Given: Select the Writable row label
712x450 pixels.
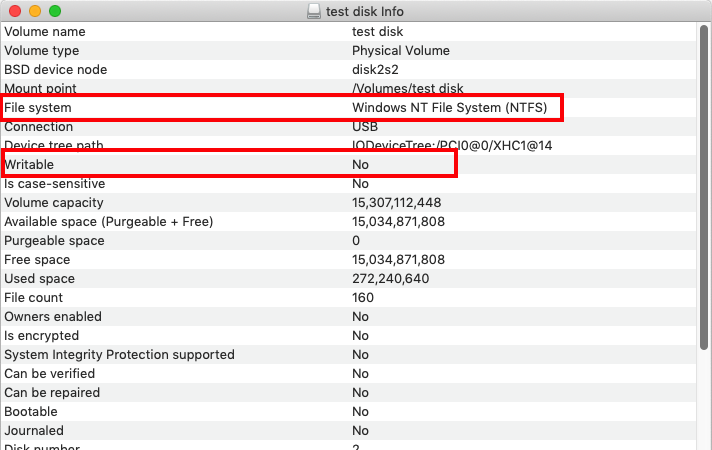Looking at the screenshot, I should 29,164.
